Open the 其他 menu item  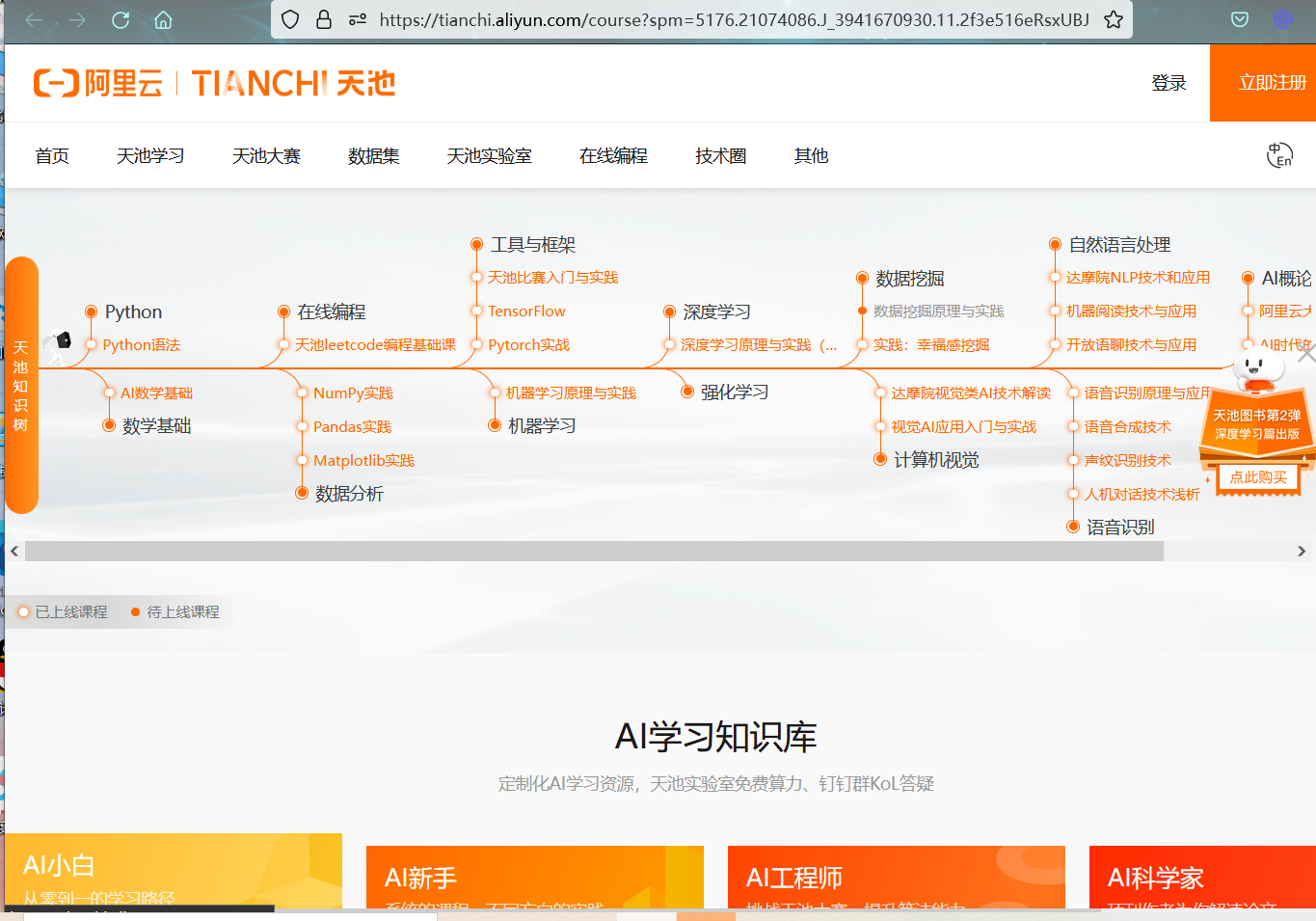pyautogui.click(x=811, y=156)
